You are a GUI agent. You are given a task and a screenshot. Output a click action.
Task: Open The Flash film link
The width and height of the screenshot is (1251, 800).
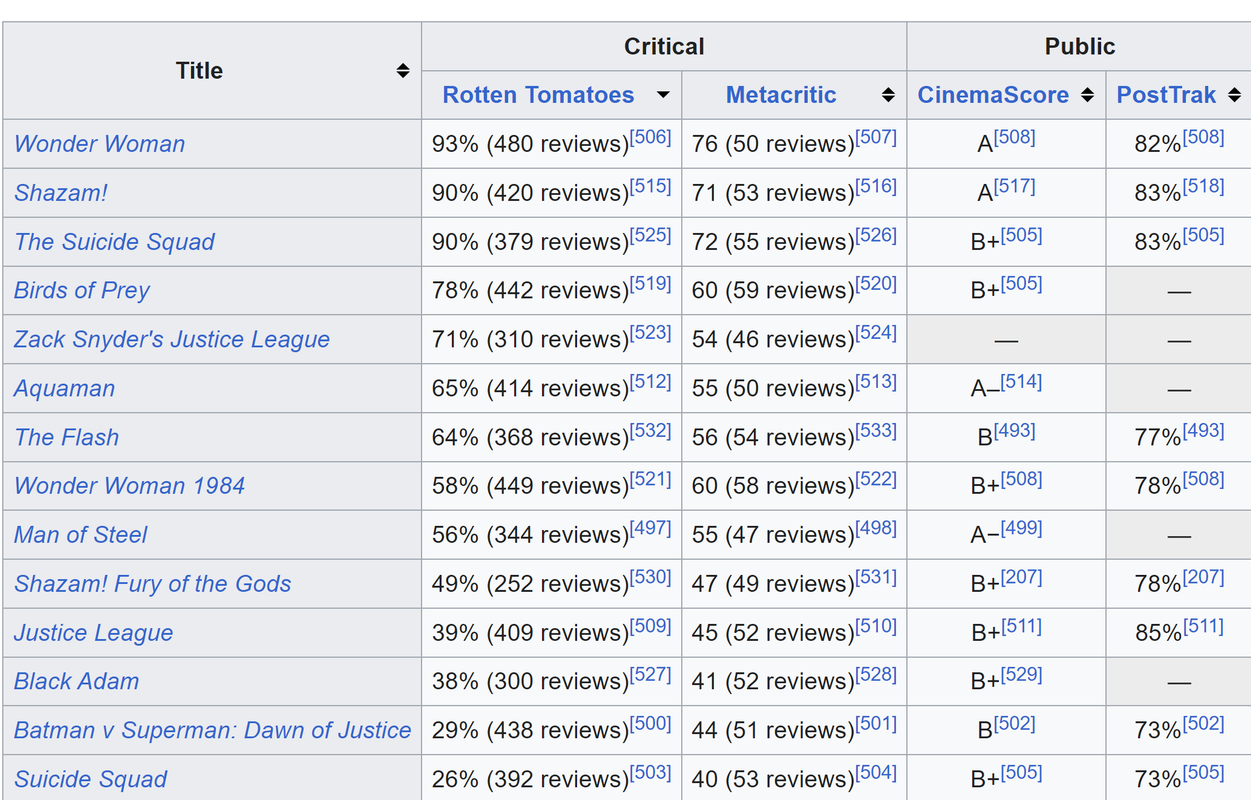66,438
